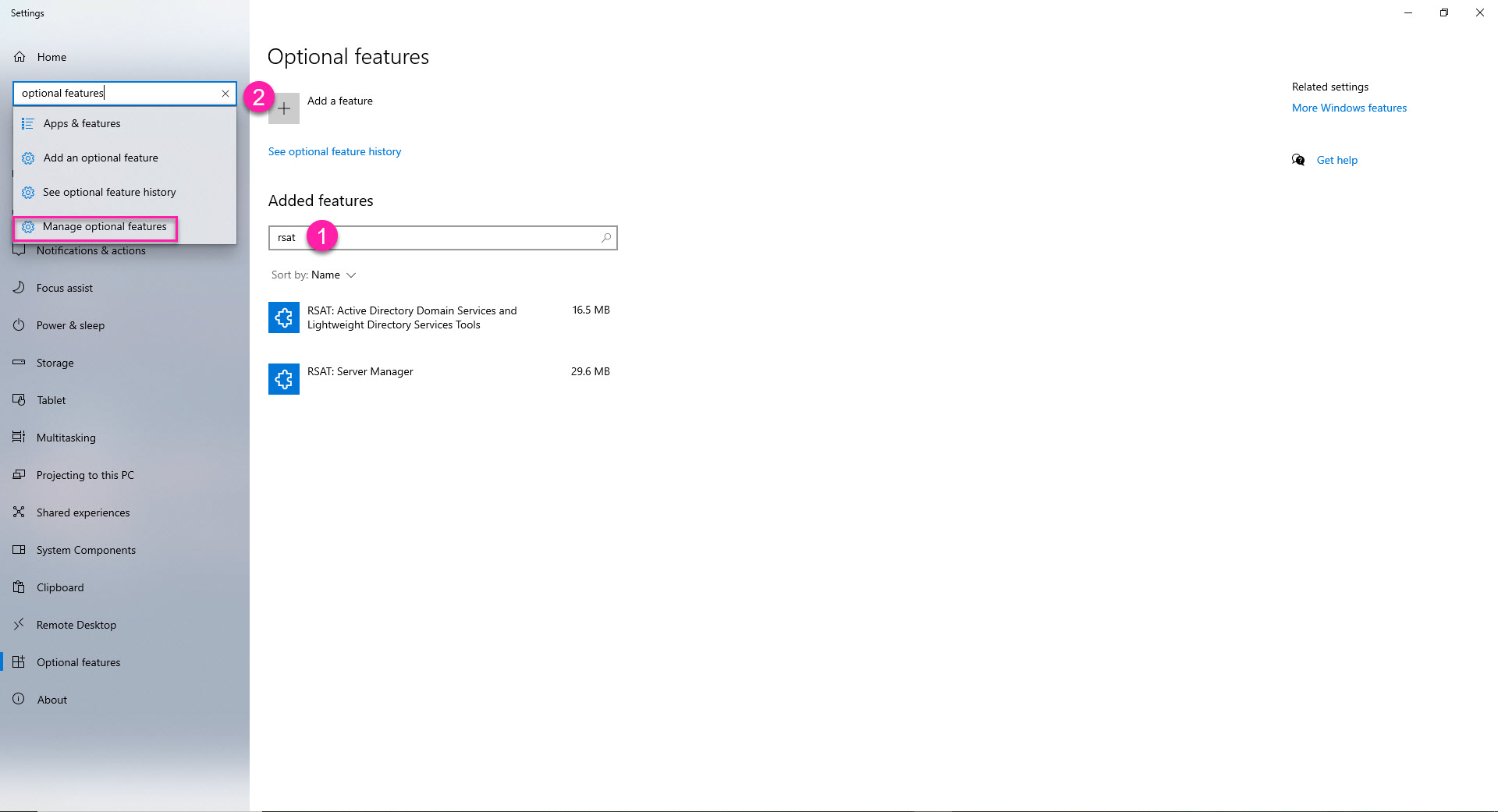Select the RSAT Active Directory puzzle icon

click(284, 317)
